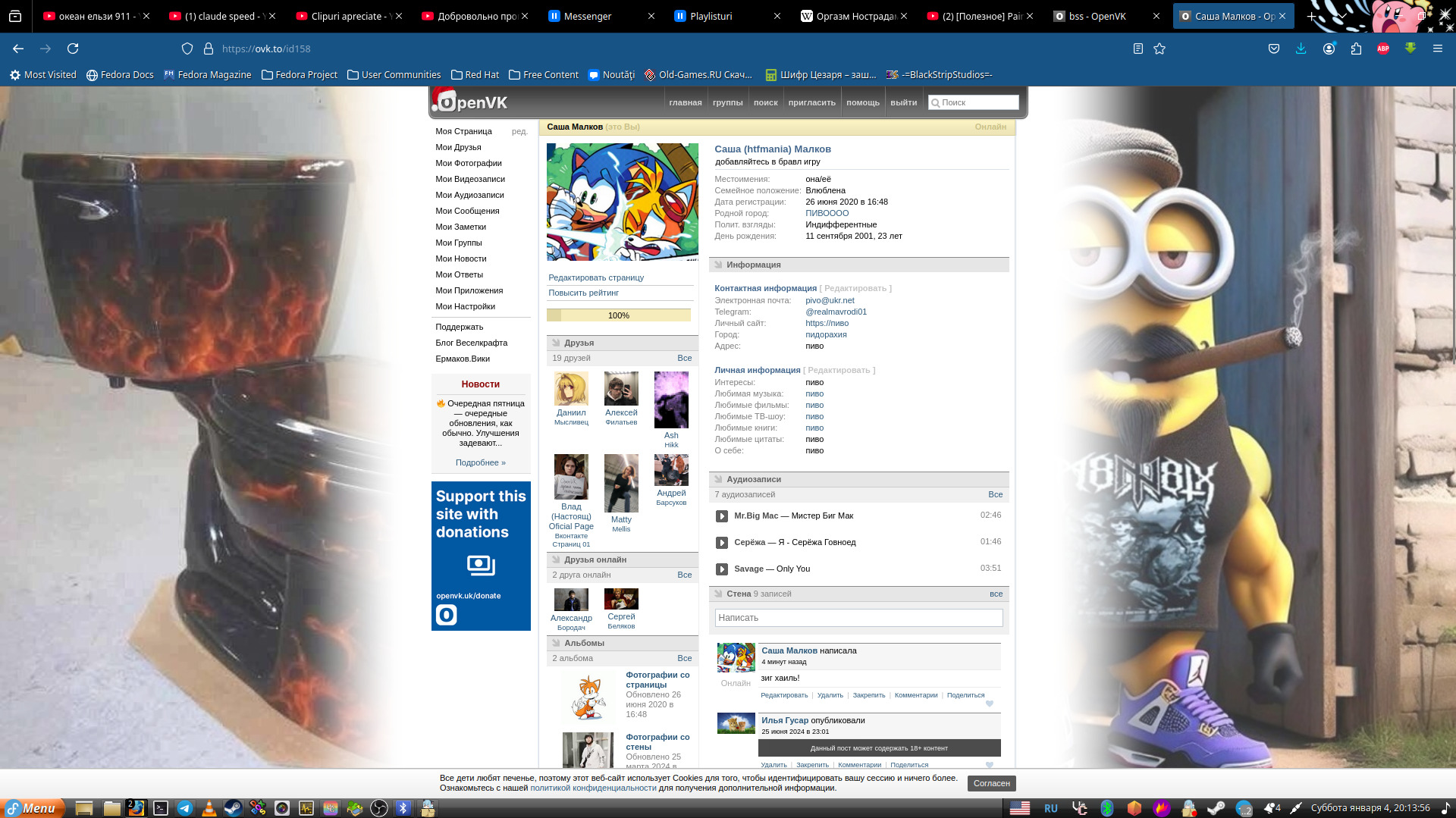Collapse the Информация section

click(717, 265)
